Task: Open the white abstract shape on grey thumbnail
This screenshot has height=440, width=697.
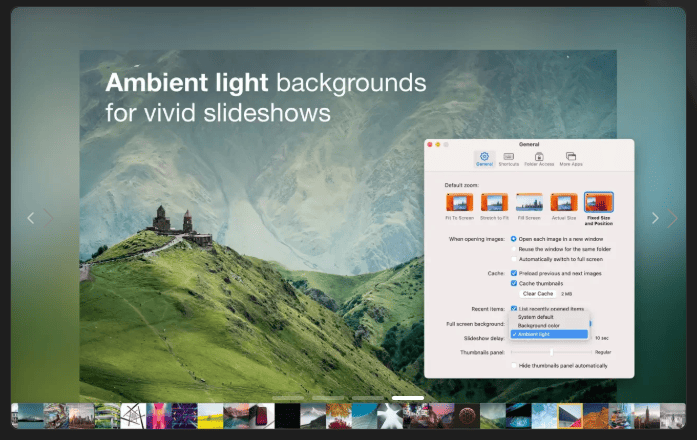Action: point(390,416)
